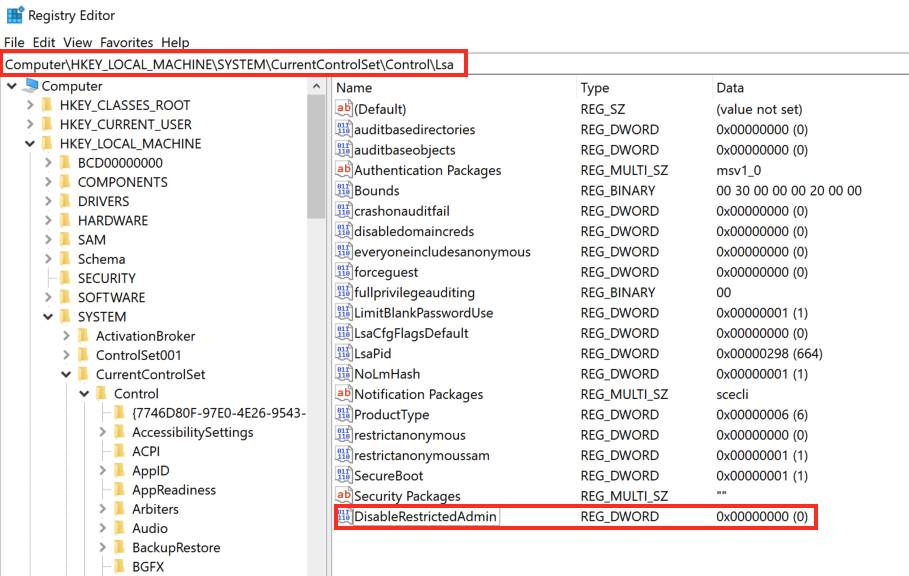This screenshot has width=909, height=576.
Task: Click the icon next to Authentication Packages
Action: point(344,170)
